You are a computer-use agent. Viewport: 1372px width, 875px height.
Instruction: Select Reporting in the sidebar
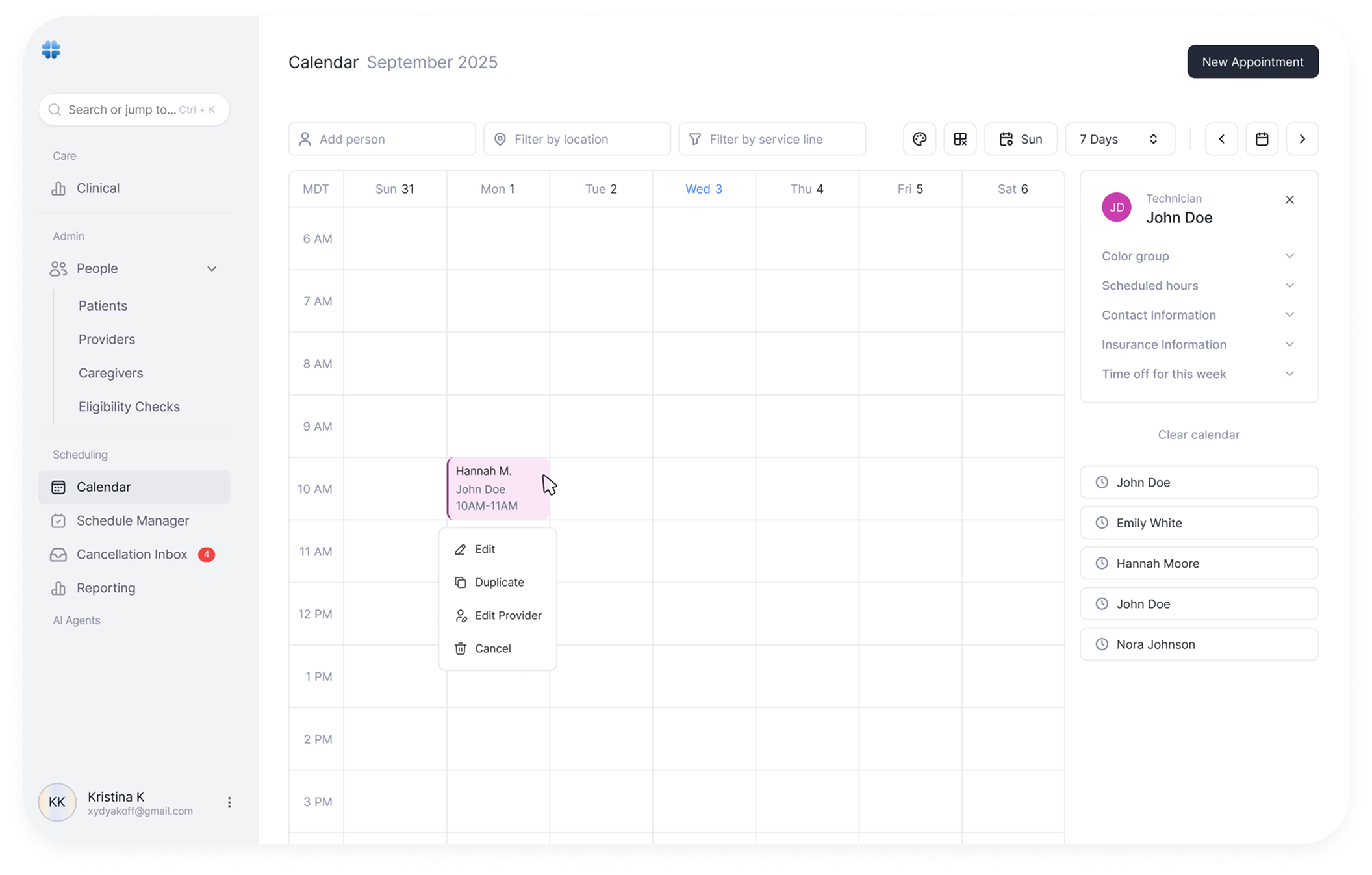[105, 588]
